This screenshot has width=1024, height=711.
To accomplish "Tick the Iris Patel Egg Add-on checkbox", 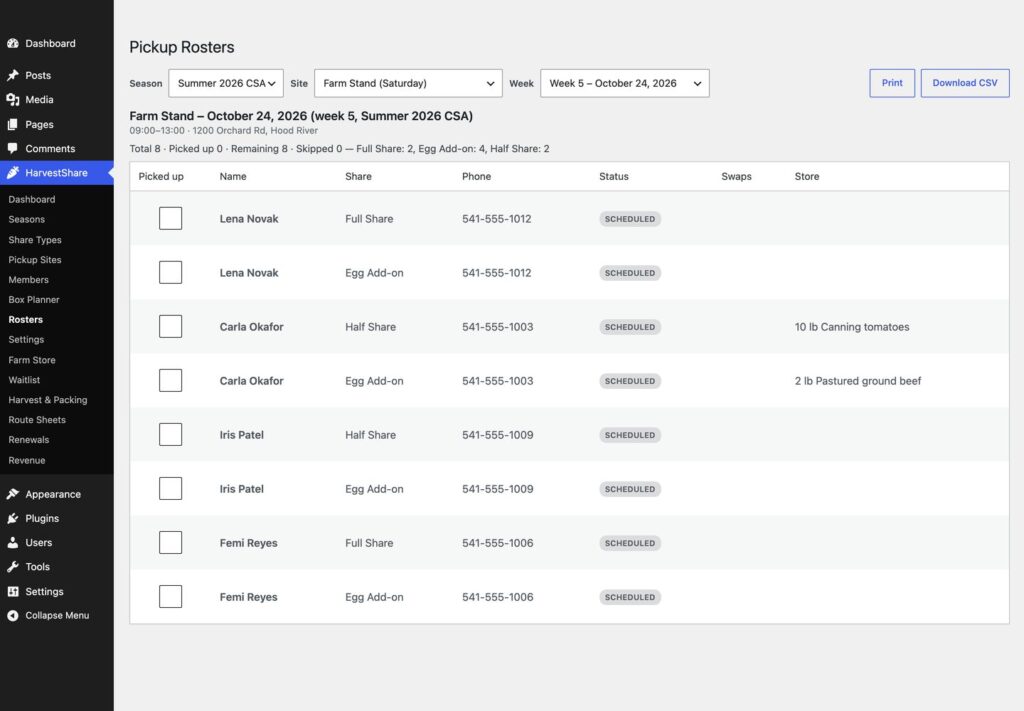I will (170, 488).
